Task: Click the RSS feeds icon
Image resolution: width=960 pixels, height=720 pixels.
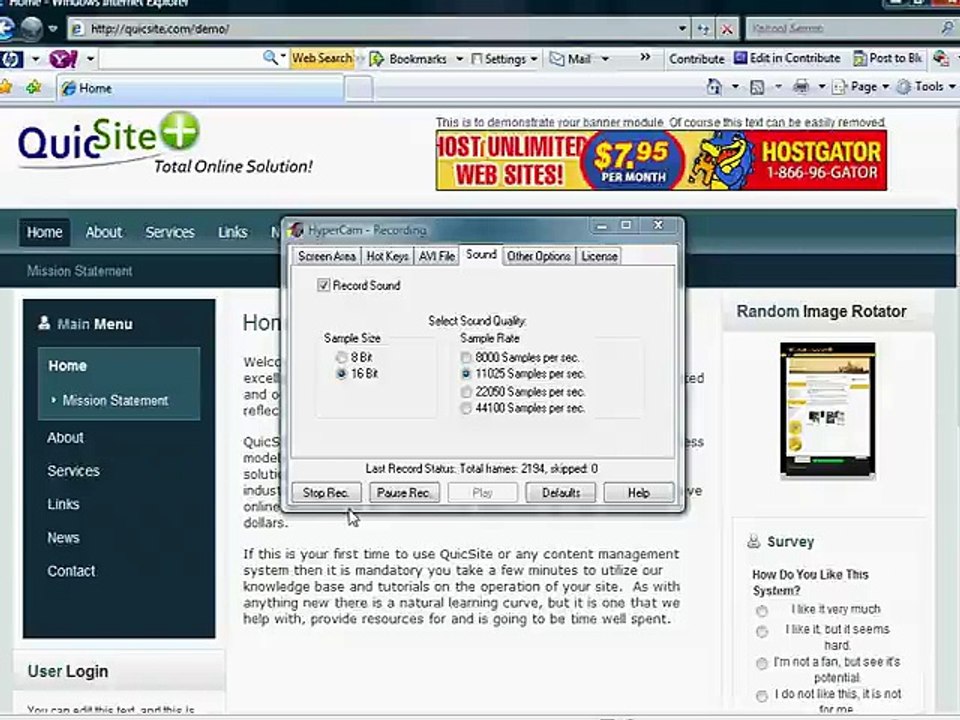Action: click(757, 87)
